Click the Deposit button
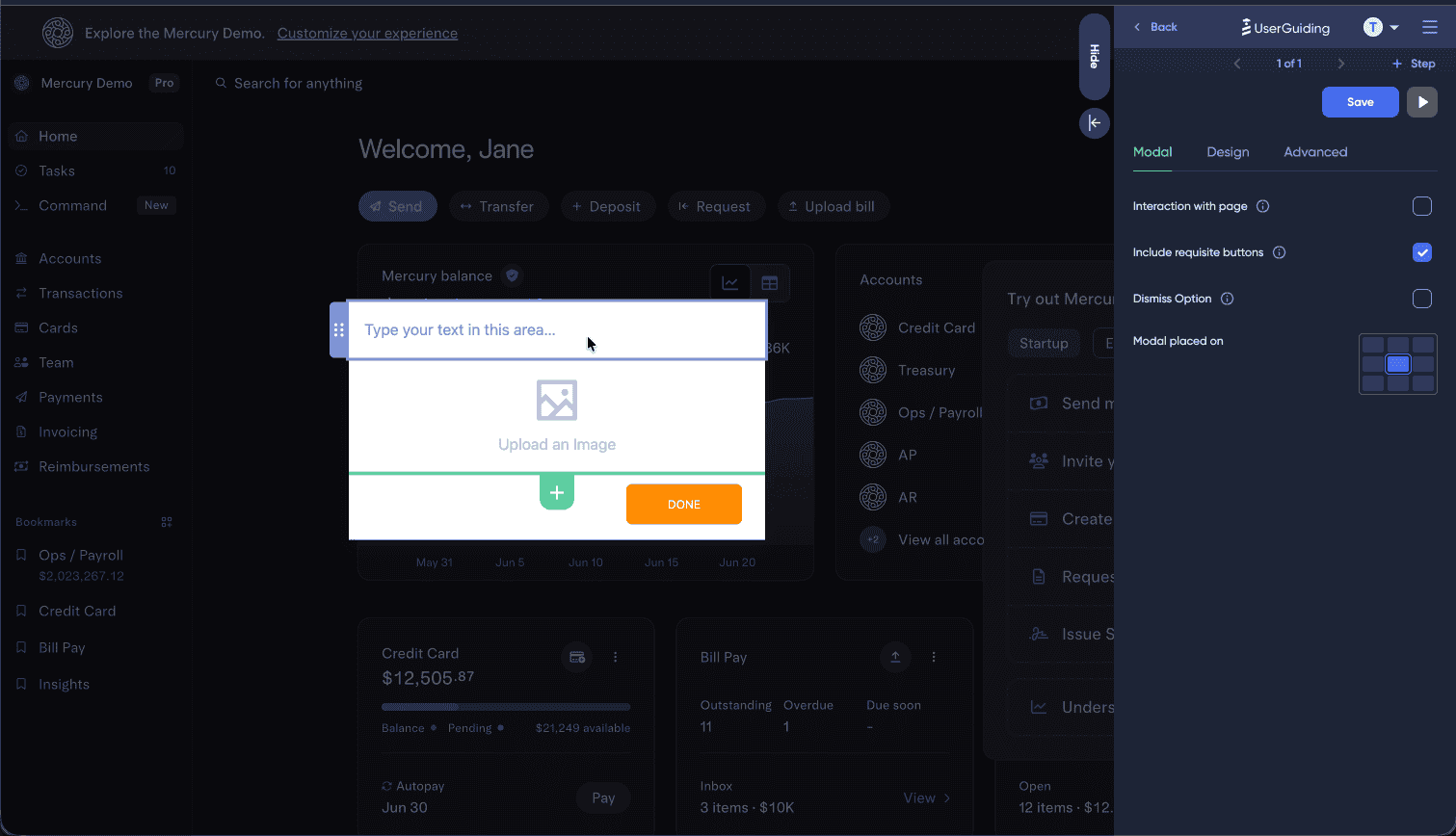This screenshot has width=1456, height=836. coord(608,206)
